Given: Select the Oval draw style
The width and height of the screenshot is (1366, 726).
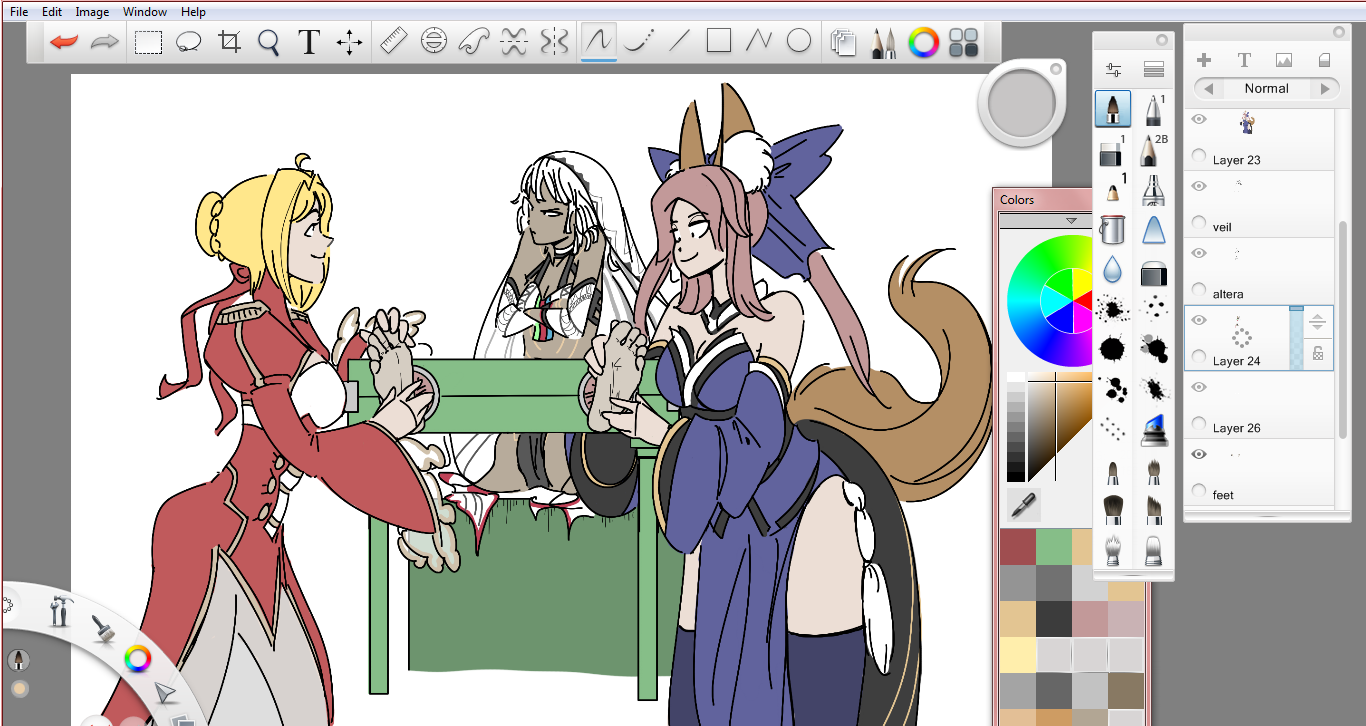Looking at the screenshot, I should [798, 41].
